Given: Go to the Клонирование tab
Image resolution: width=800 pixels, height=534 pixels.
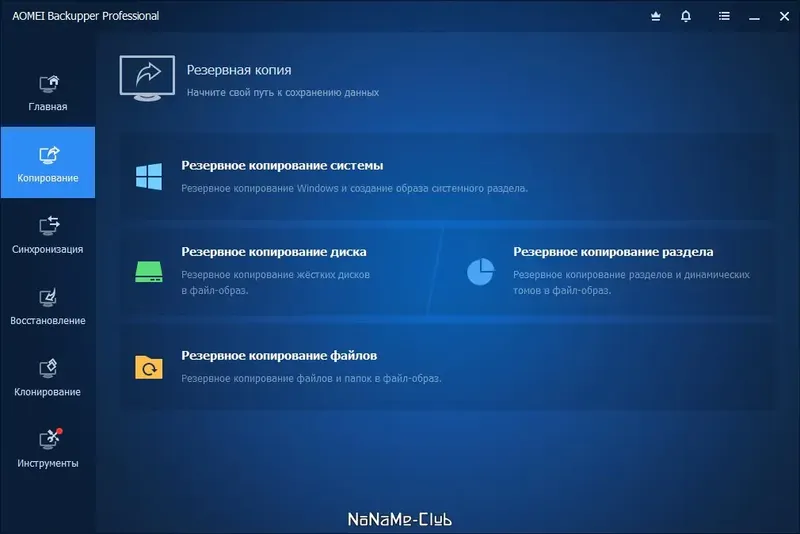Looking at the screenshot, I should tap(48, 377).
